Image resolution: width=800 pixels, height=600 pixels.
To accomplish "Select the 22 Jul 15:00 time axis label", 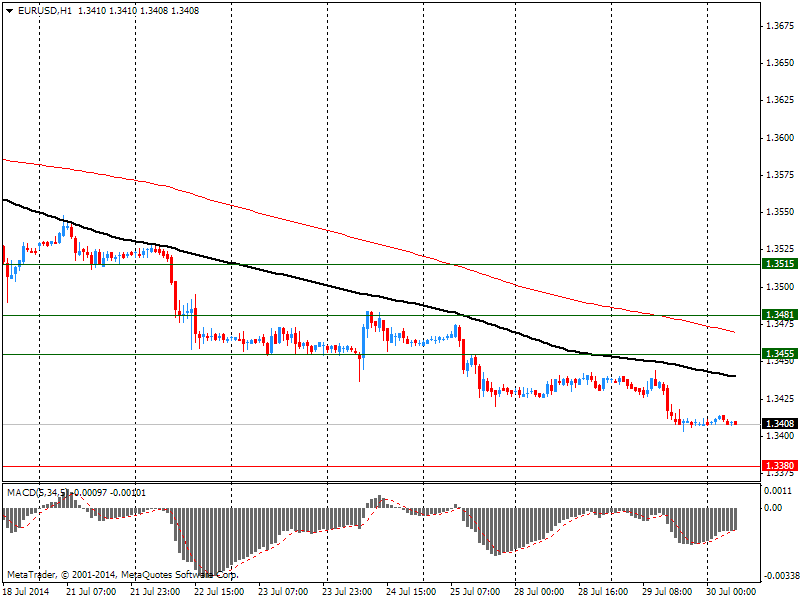I will tap(219, 591).
